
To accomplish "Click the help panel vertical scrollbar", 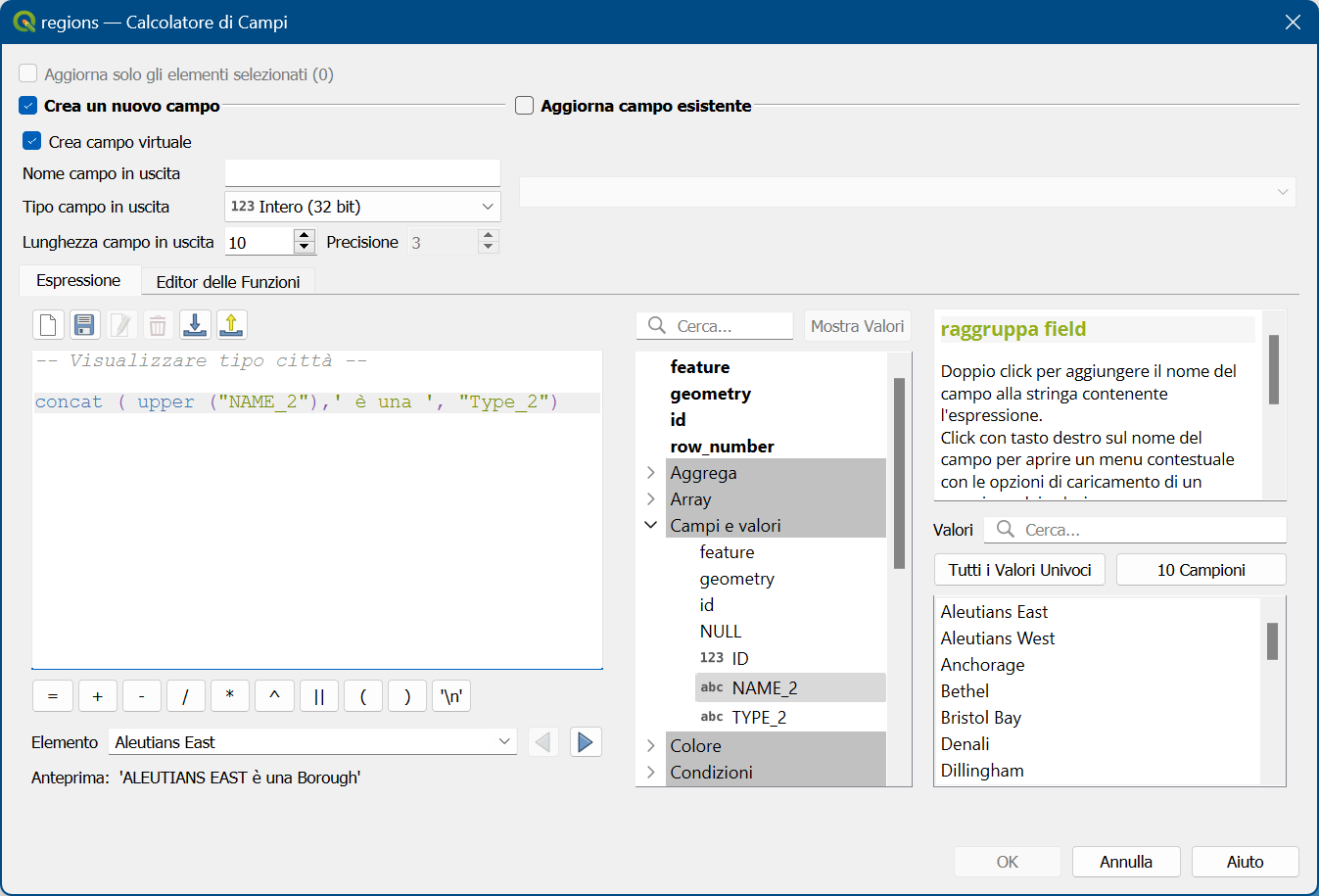I will click(1274, 369).
